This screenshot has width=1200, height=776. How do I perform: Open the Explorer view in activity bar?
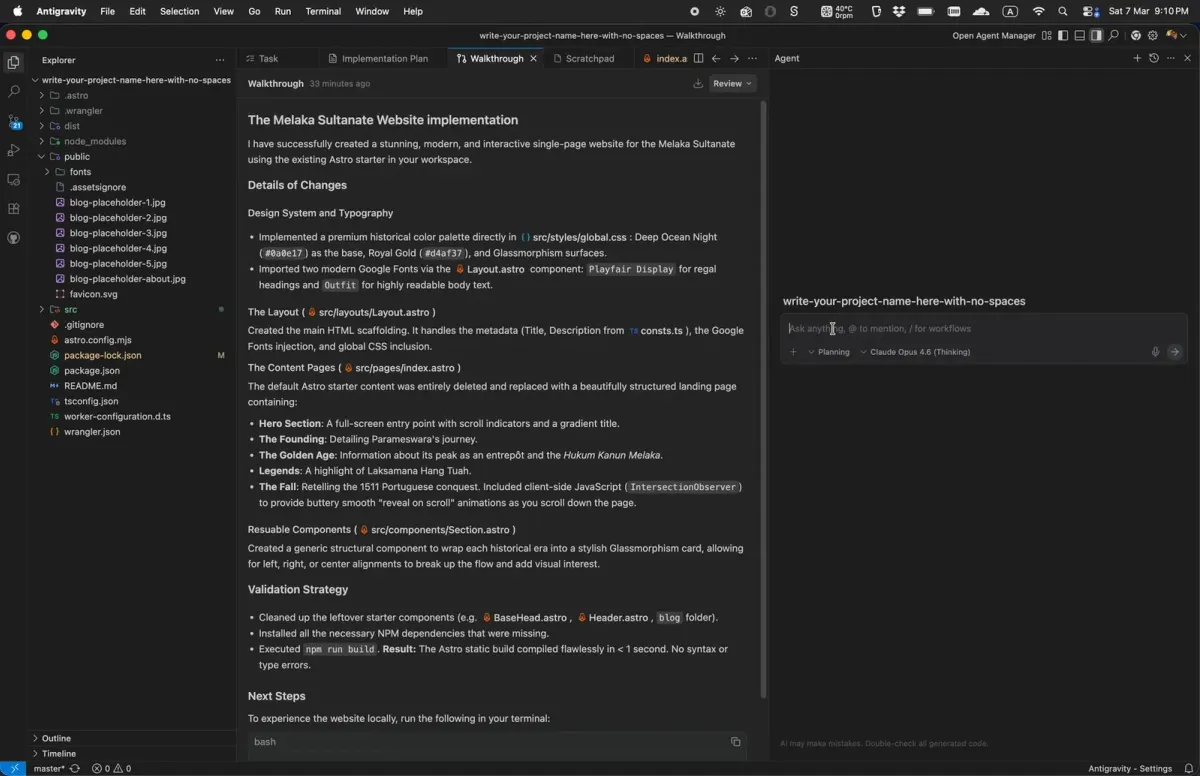click(x=14, y=62)
